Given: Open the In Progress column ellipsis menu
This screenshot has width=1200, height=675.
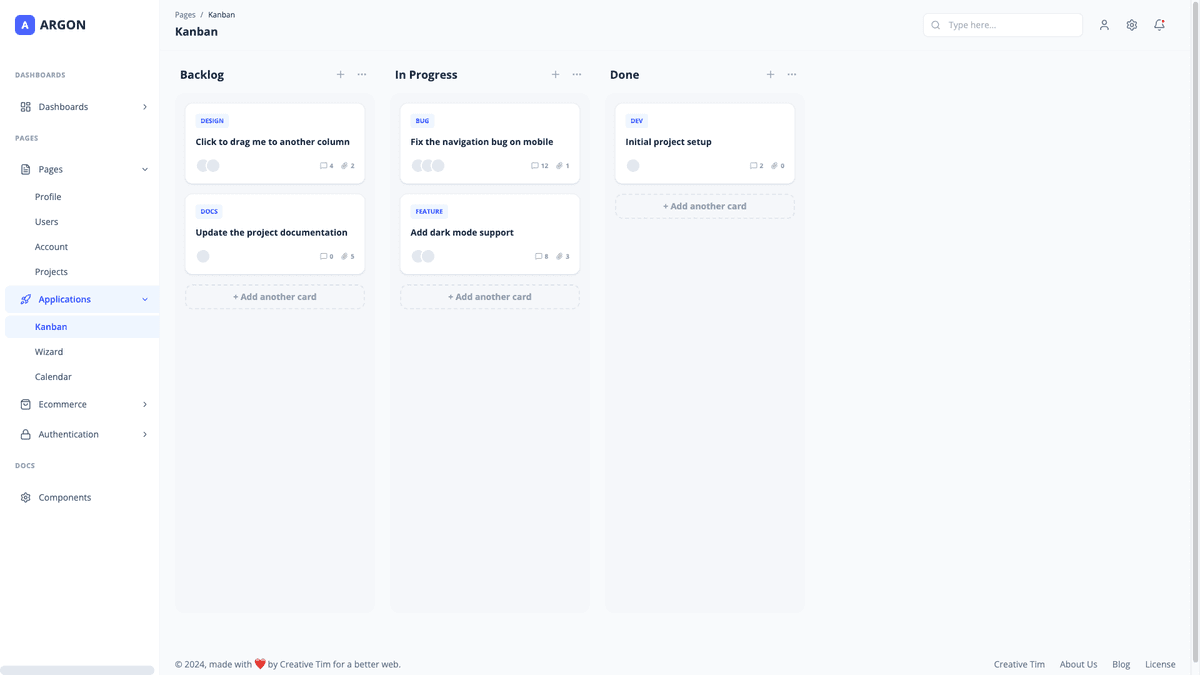Looking at the screenshot, I should tap(576, 74).
